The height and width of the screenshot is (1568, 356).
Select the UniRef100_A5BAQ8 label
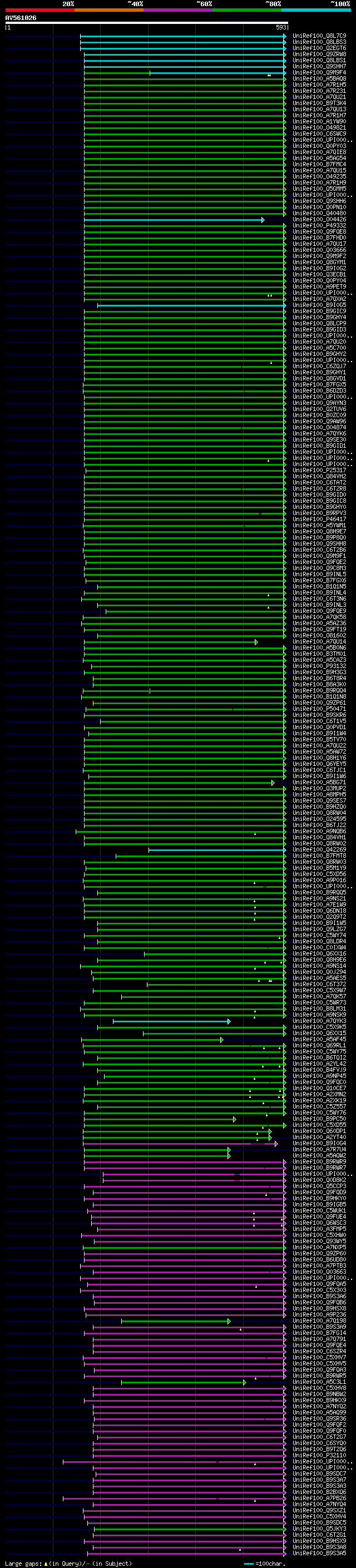[319, 78]
